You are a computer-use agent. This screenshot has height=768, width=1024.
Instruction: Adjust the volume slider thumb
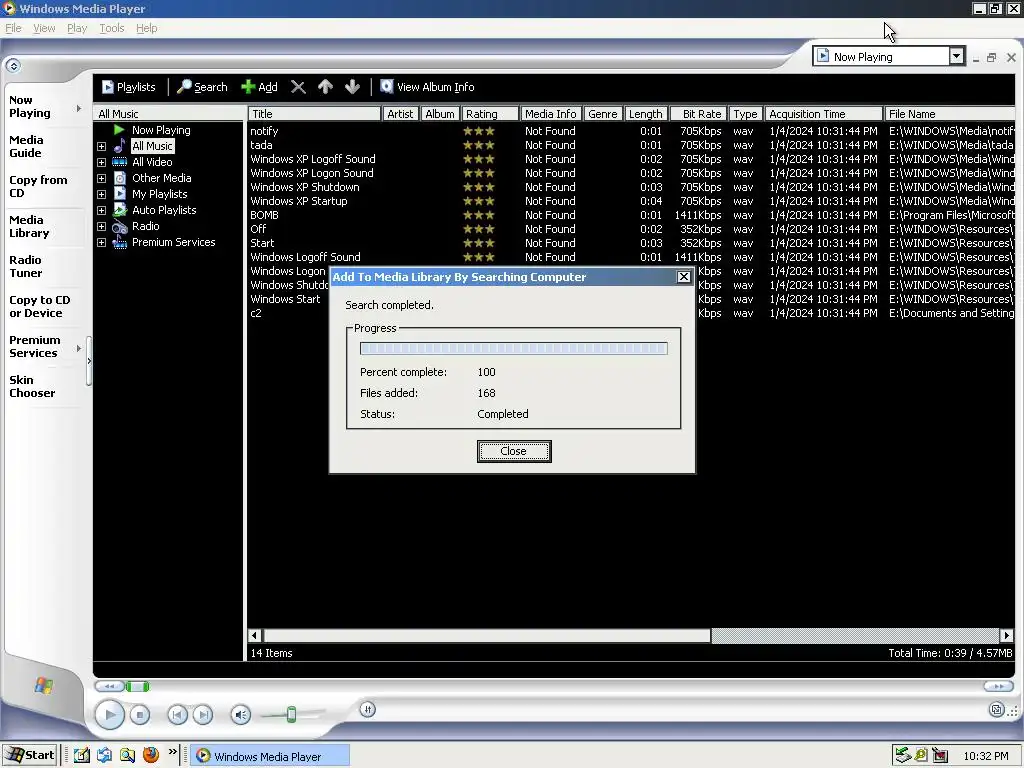tap(291, 714)
